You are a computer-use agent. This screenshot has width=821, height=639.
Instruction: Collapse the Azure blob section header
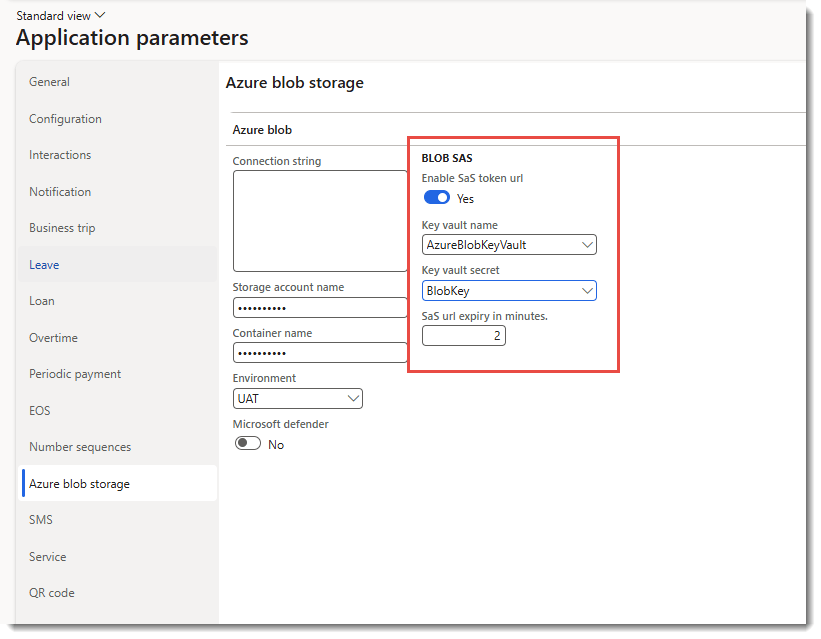tap(262, 130)
